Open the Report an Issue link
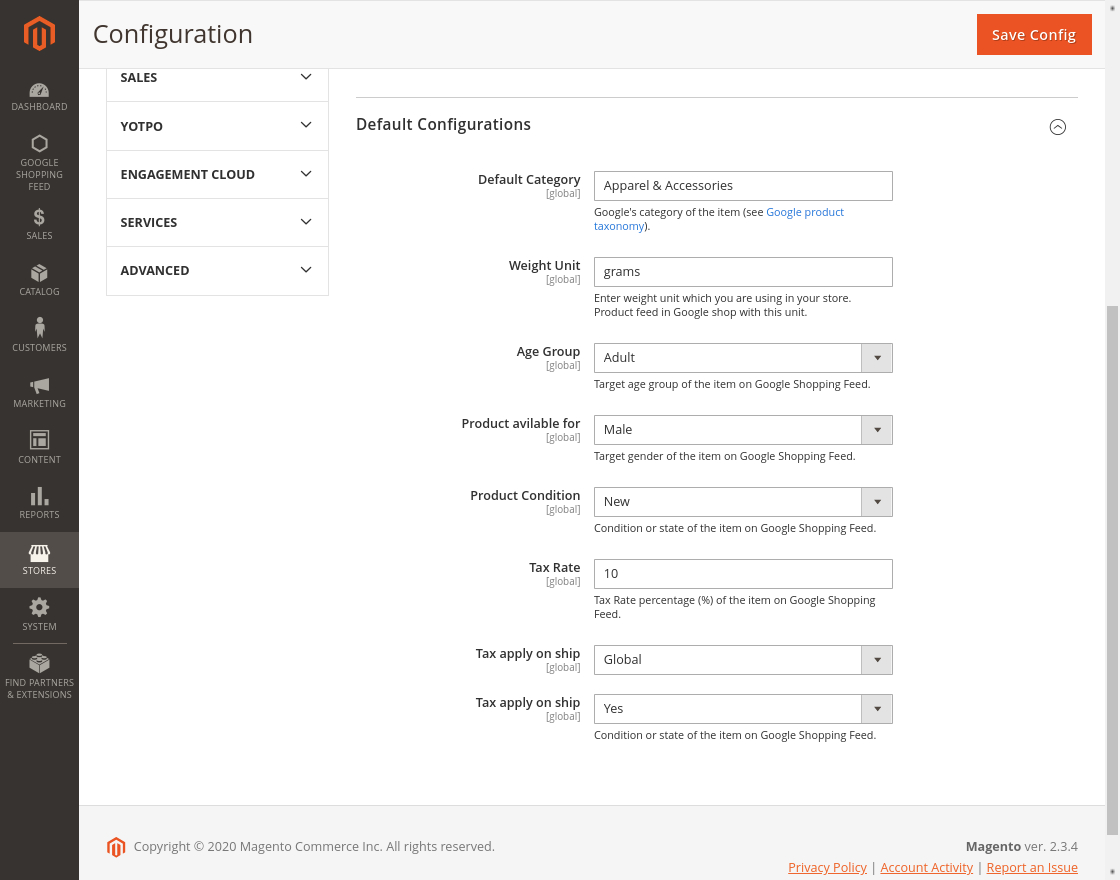Viewport: 1120px width, 880px height. coord(1031,867)
